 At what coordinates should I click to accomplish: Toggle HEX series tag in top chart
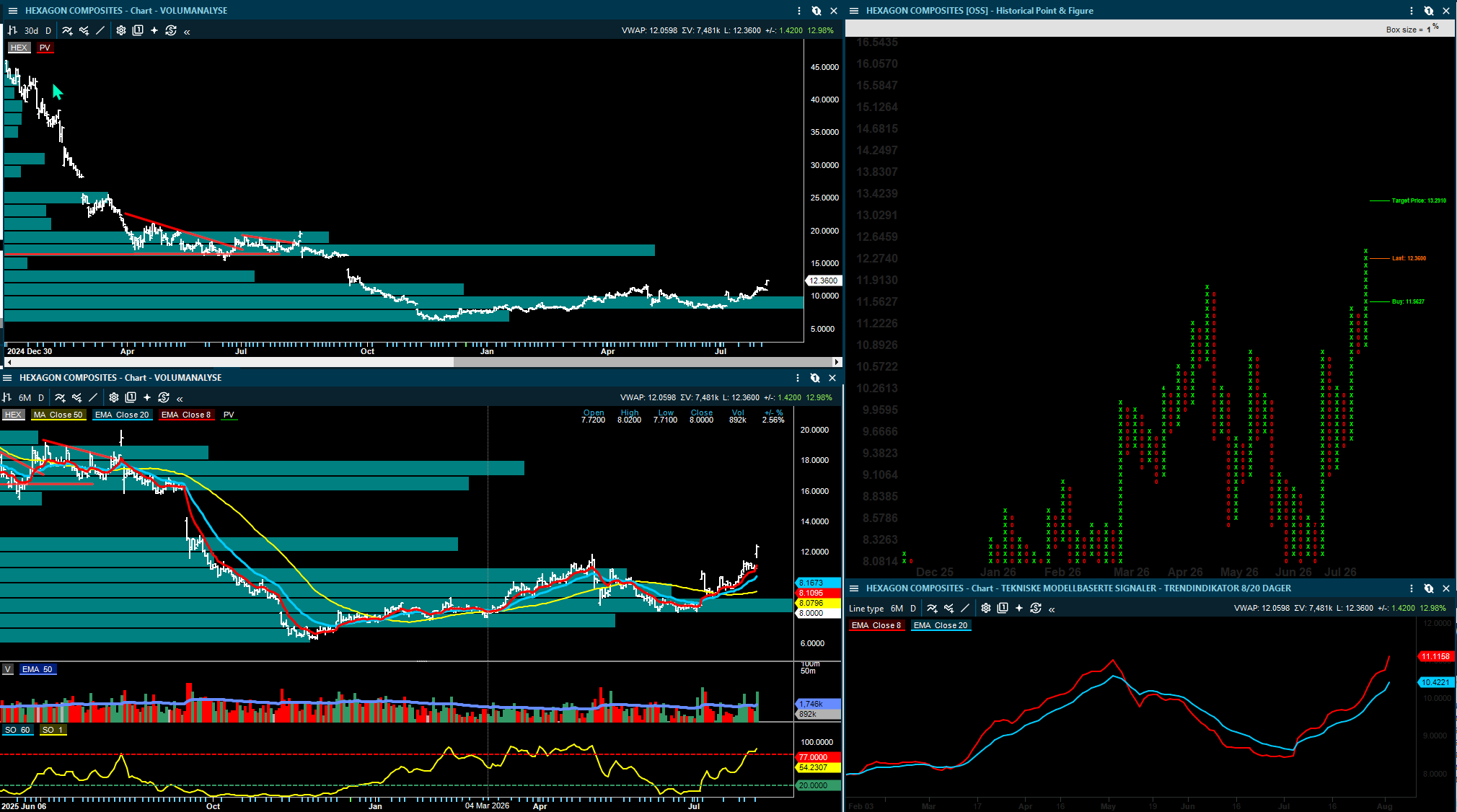[x=19, y=48]
